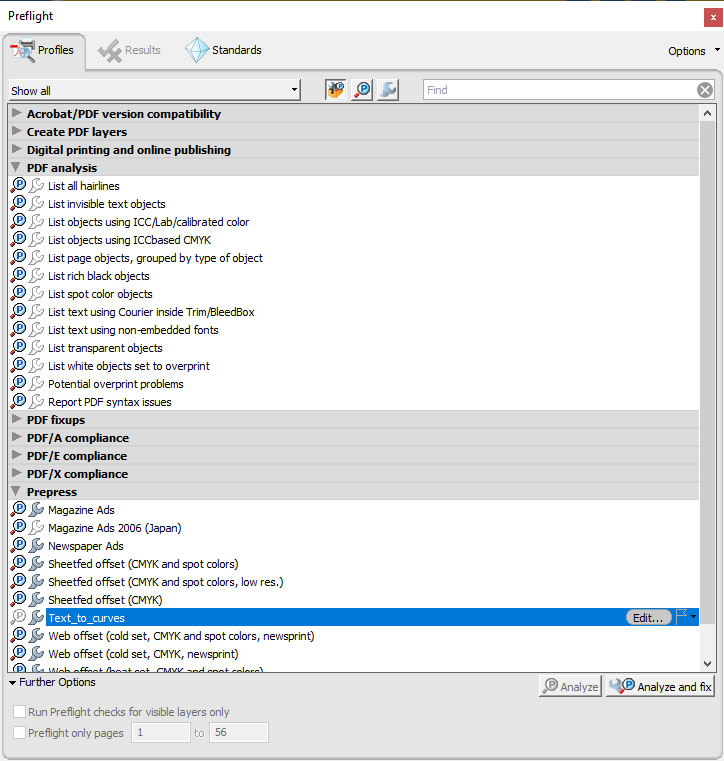Image resolution: width=724 pixels, height=761 pixels.
Task: Open the Options dropdown menu
Action: point(693,51)
